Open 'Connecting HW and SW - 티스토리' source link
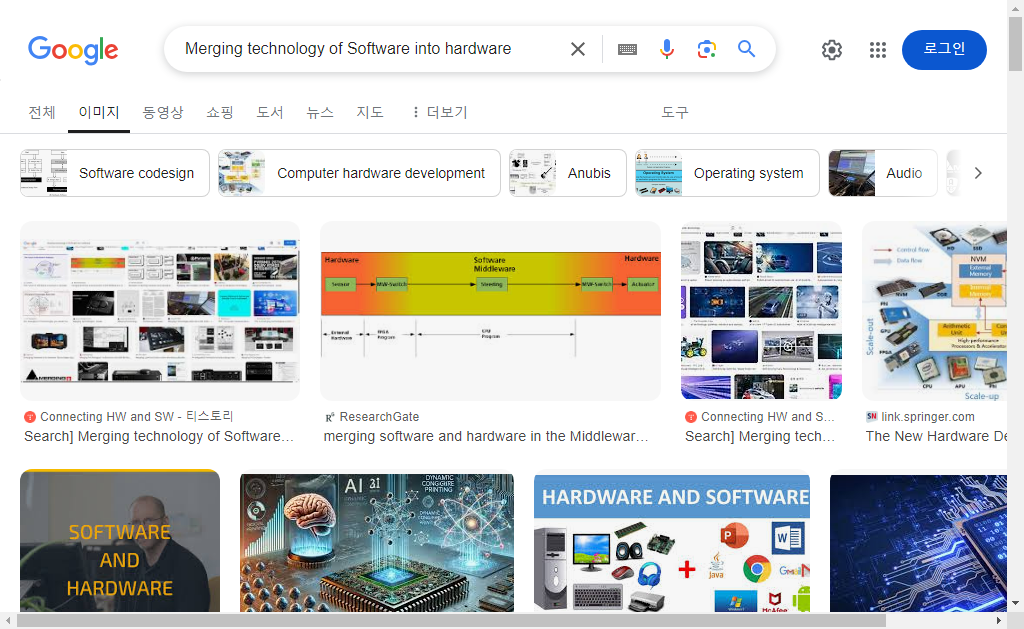This screenshot has height=629, width=1024. tap(129, 417)
